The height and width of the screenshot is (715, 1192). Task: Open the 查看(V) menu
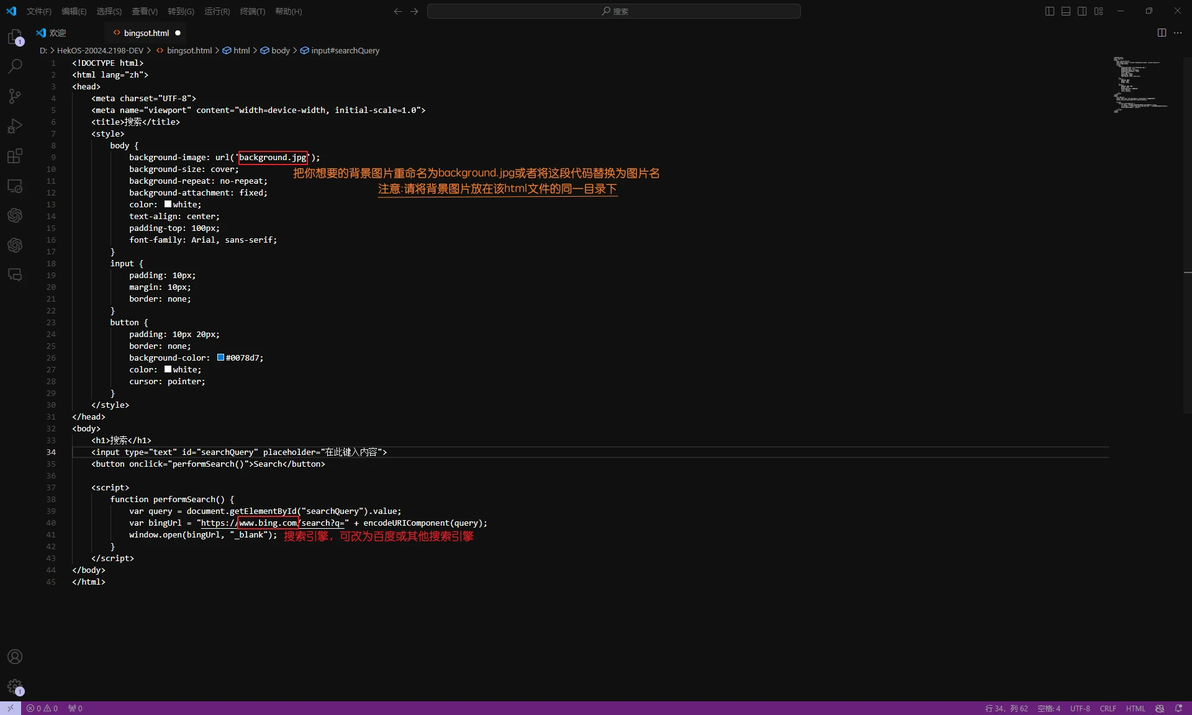tap(144, 11)
